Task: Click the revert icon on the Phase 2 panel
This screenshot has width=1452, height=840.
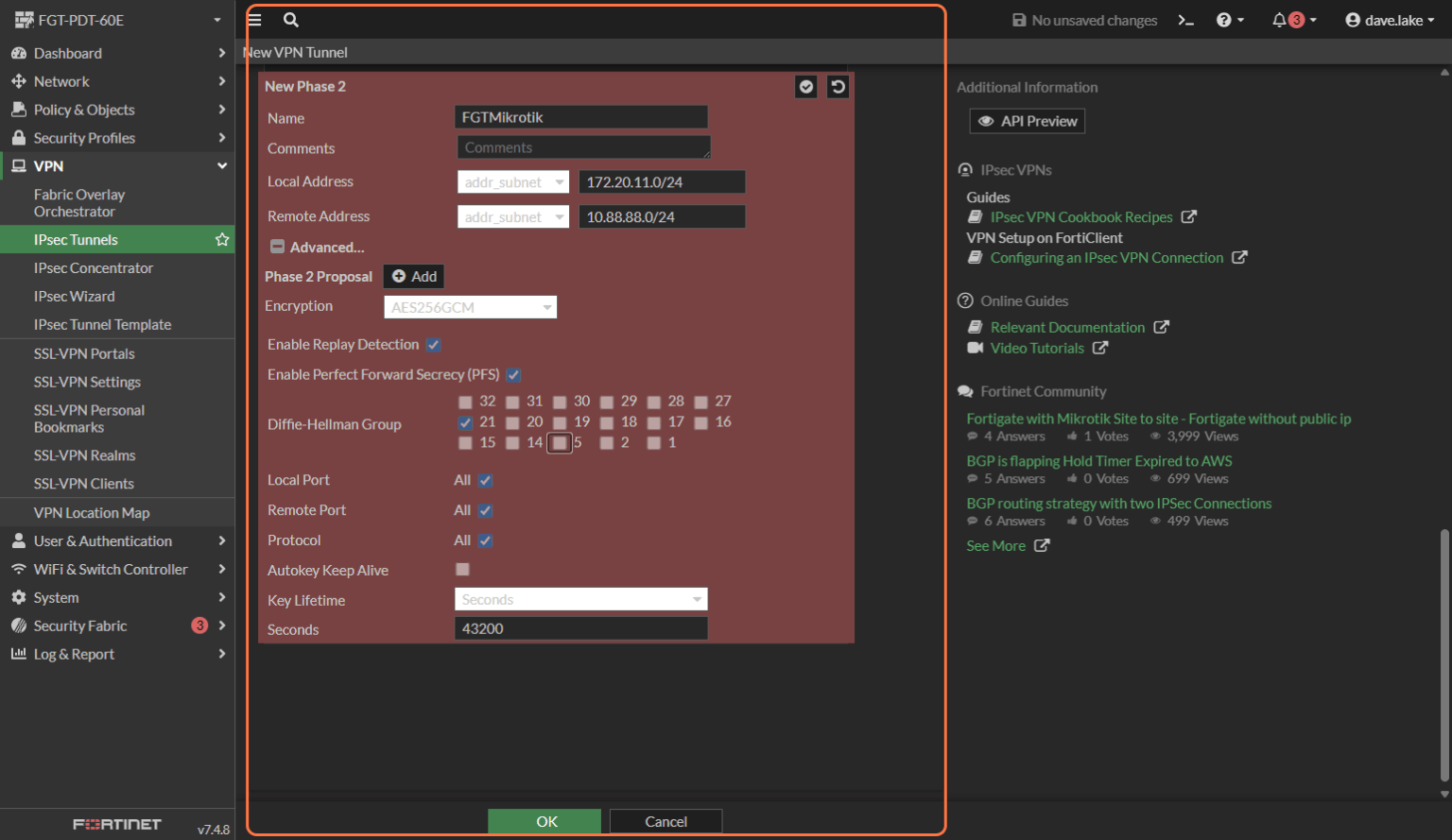Action: point(838,86)
